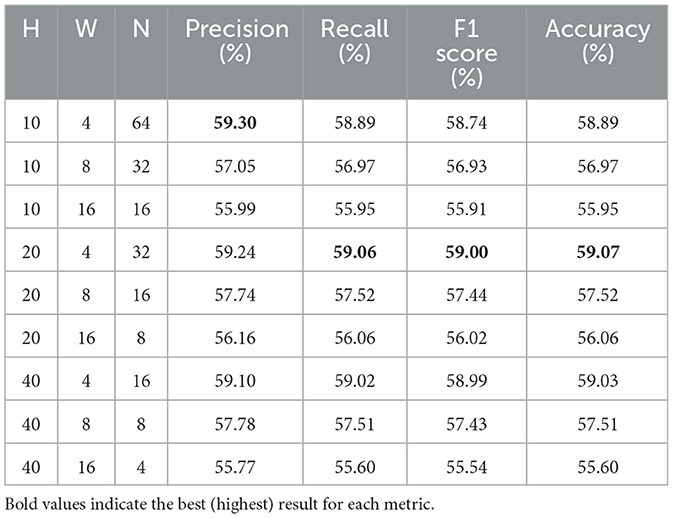The image size is (673, 518).
Task: Click the W column header
Action: [x=86, y=30]
